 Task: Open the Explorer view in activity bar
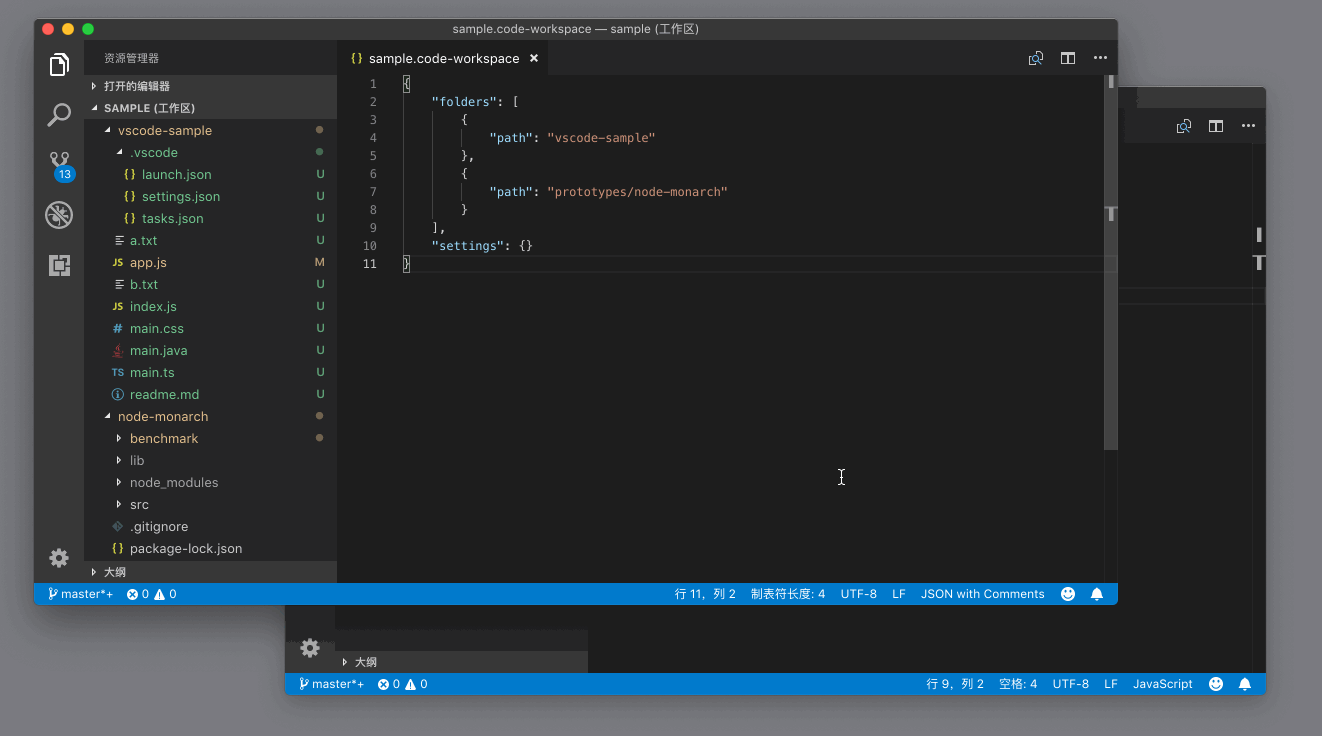59,66
